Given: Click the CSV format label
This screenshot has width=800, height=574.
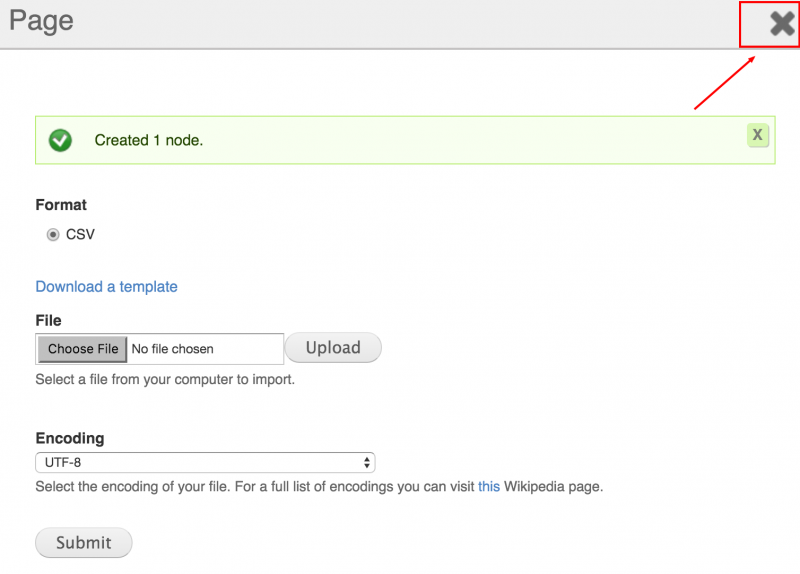Looking at the screenshot, I should [80, 235].
